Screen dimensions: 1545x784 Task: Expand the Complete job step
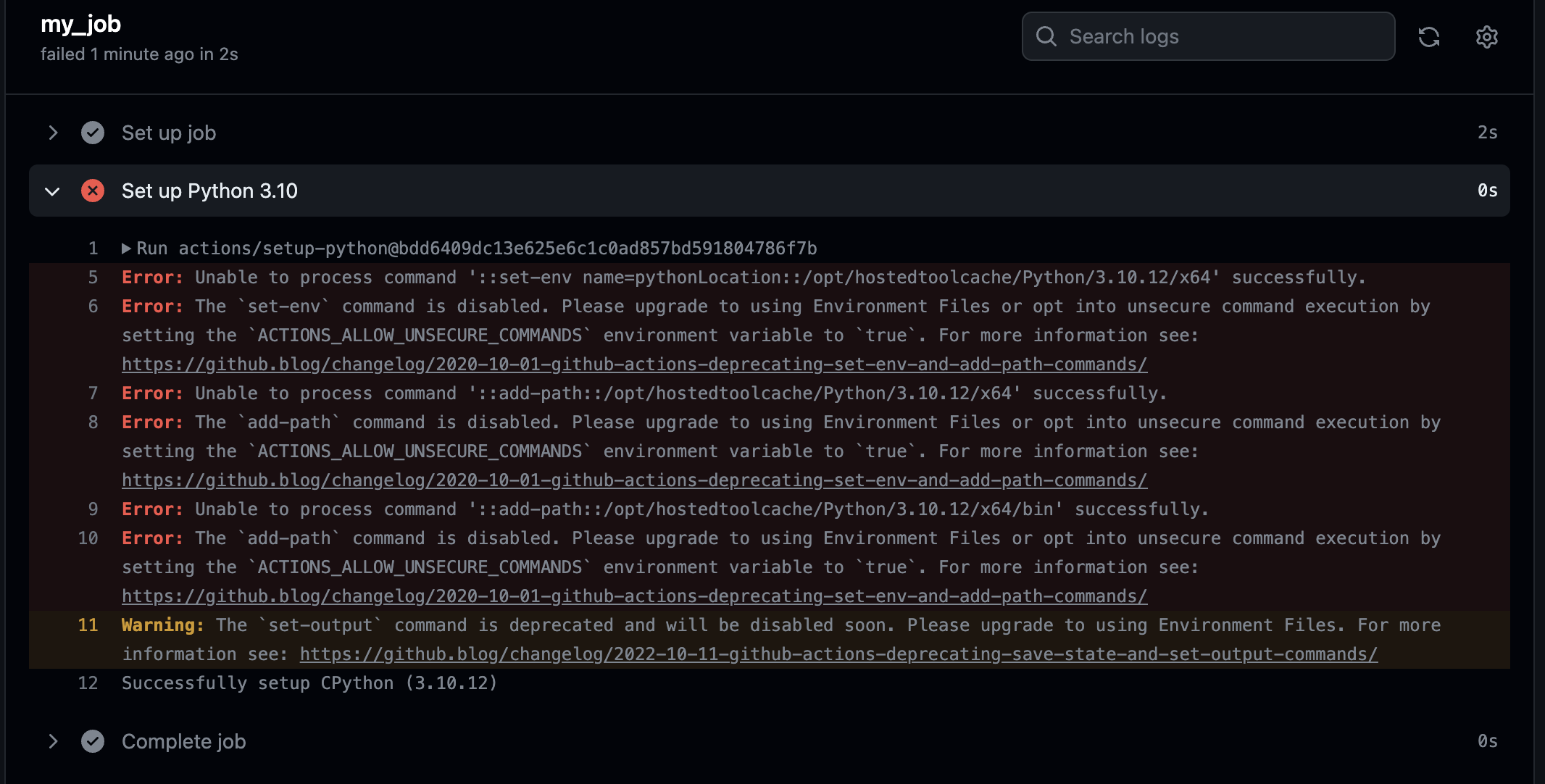tap(53, 741)
